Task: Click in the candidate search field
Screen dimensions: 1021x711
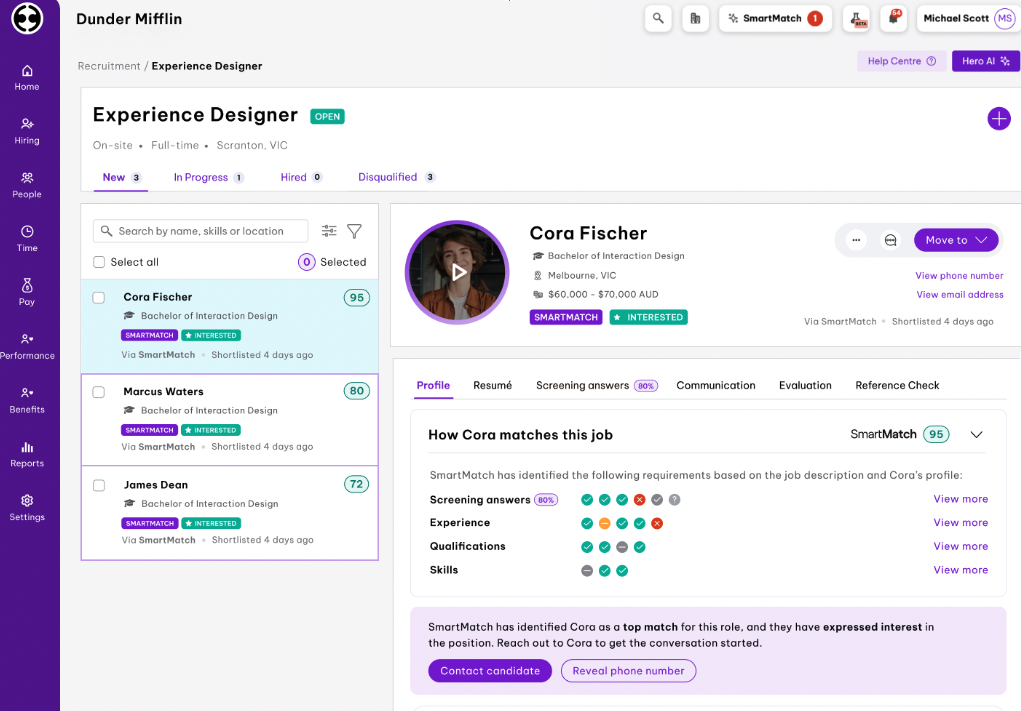Action: tap(201, 231)
